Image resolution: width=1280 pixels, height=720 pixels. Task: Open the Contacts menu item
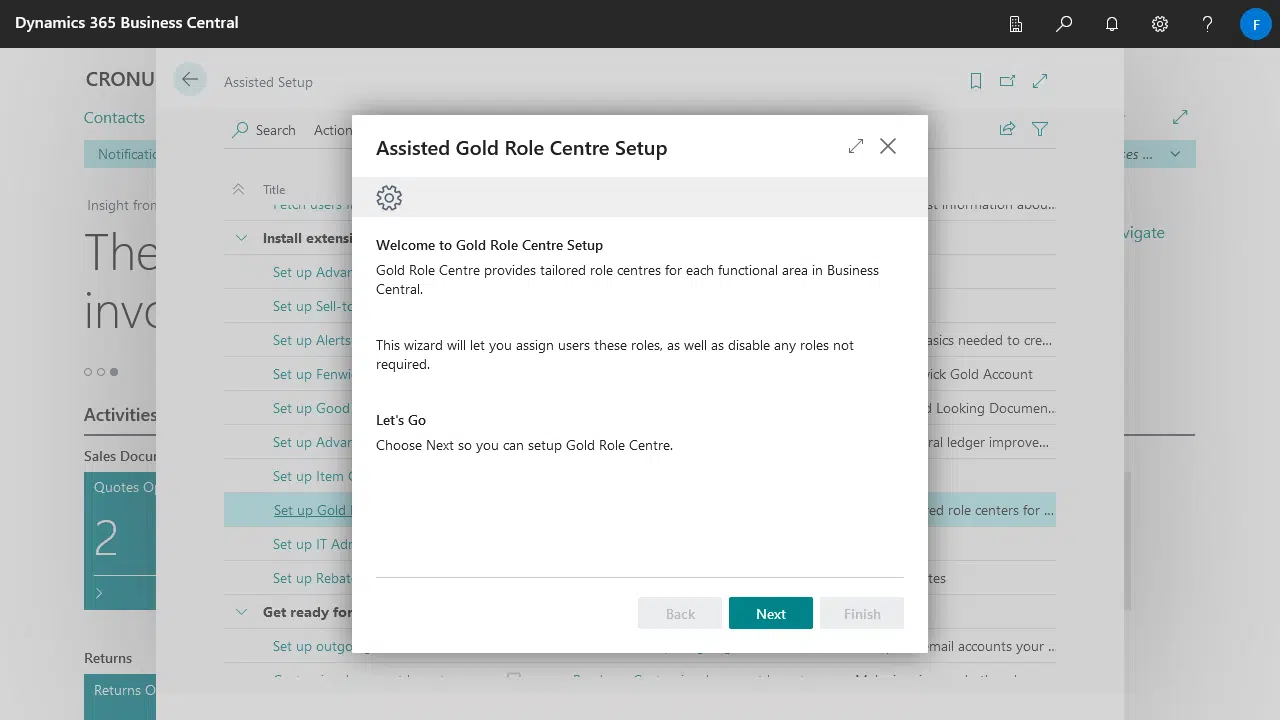coord(114,118)
